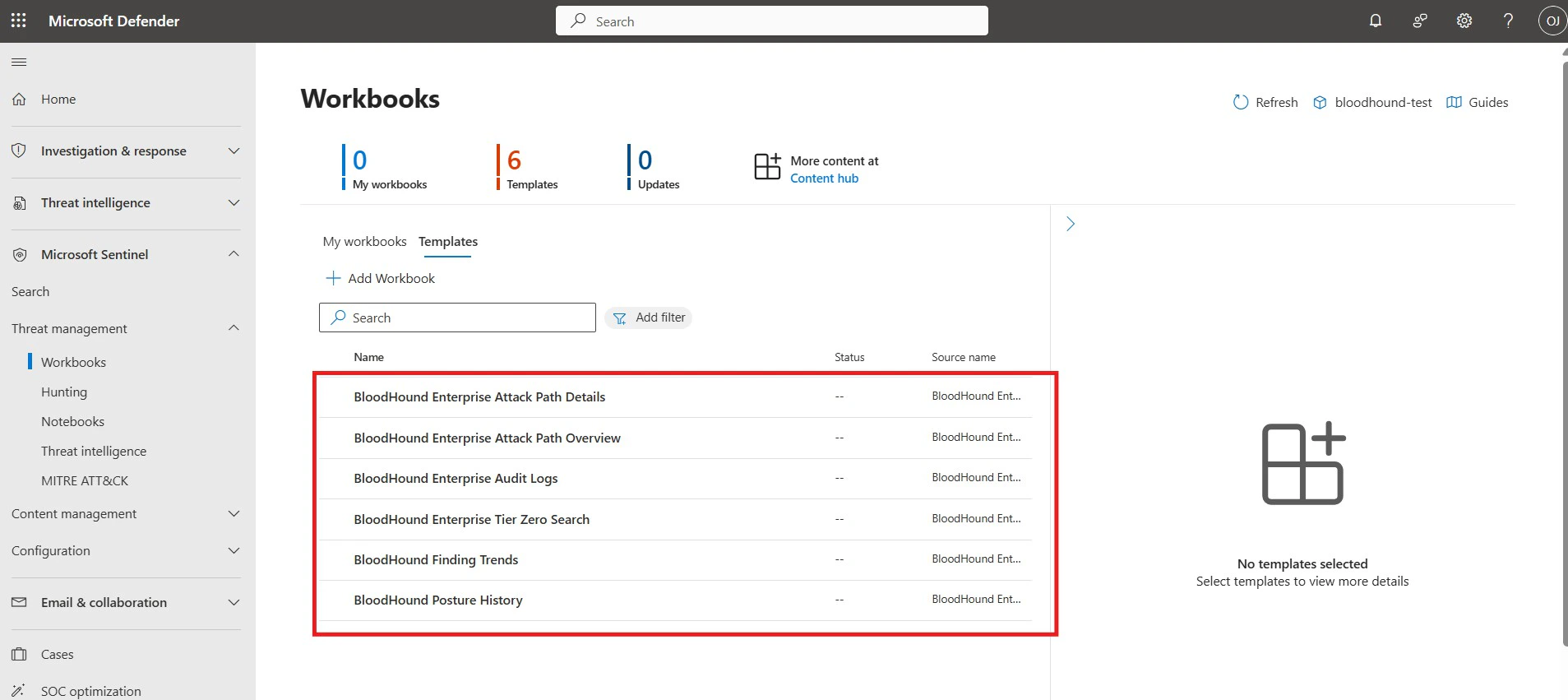
Task: Click the Home house icon
Action: 20,99
